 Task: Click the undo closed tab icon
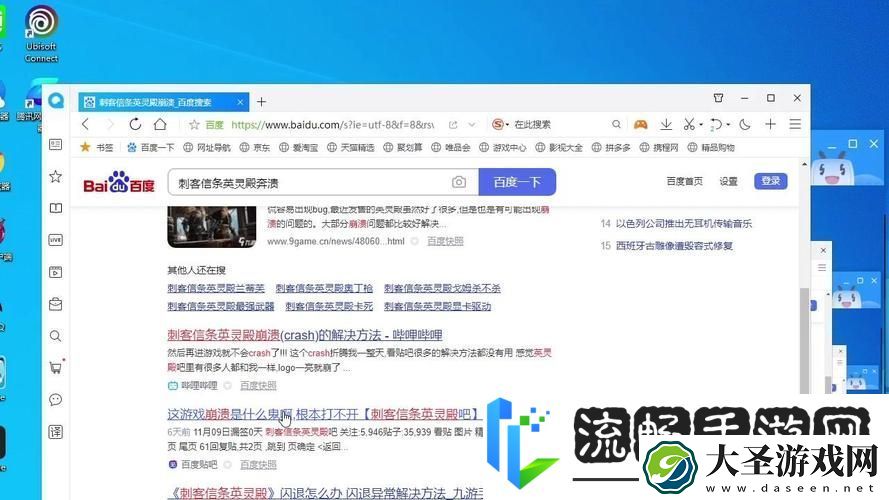tap(716, 124)
